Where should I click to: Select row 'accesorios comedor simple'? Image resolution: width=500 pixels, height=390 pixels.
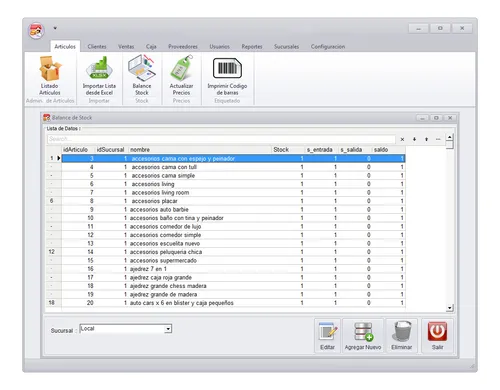click(x=233, y=235)
